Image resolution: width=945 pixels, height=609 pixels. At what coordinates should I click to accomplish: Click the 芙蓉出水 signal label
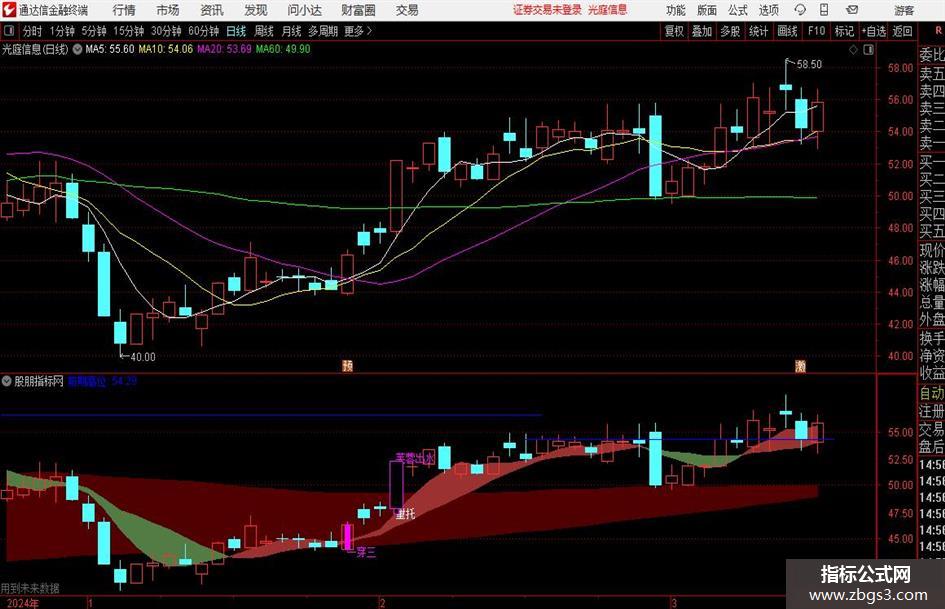coord(415,458)
